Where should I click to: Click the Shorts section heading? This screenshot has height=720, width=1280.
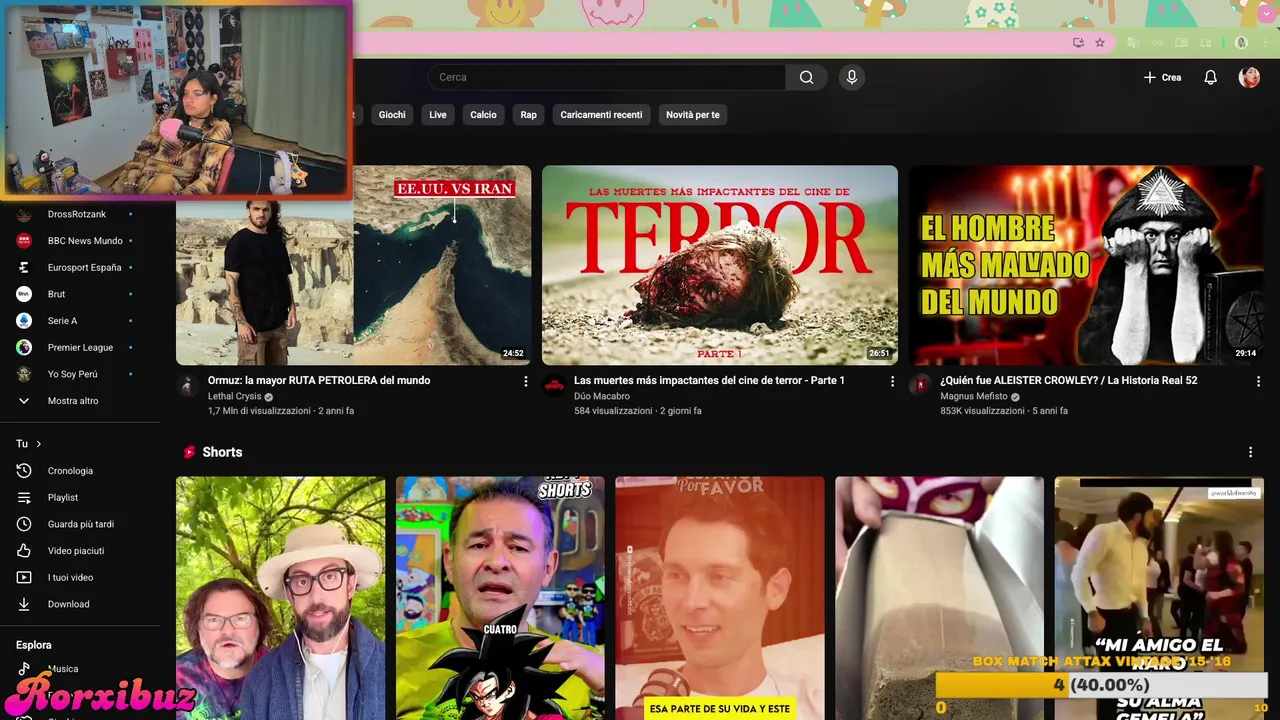pyautogui.click(x=222, y=452)
